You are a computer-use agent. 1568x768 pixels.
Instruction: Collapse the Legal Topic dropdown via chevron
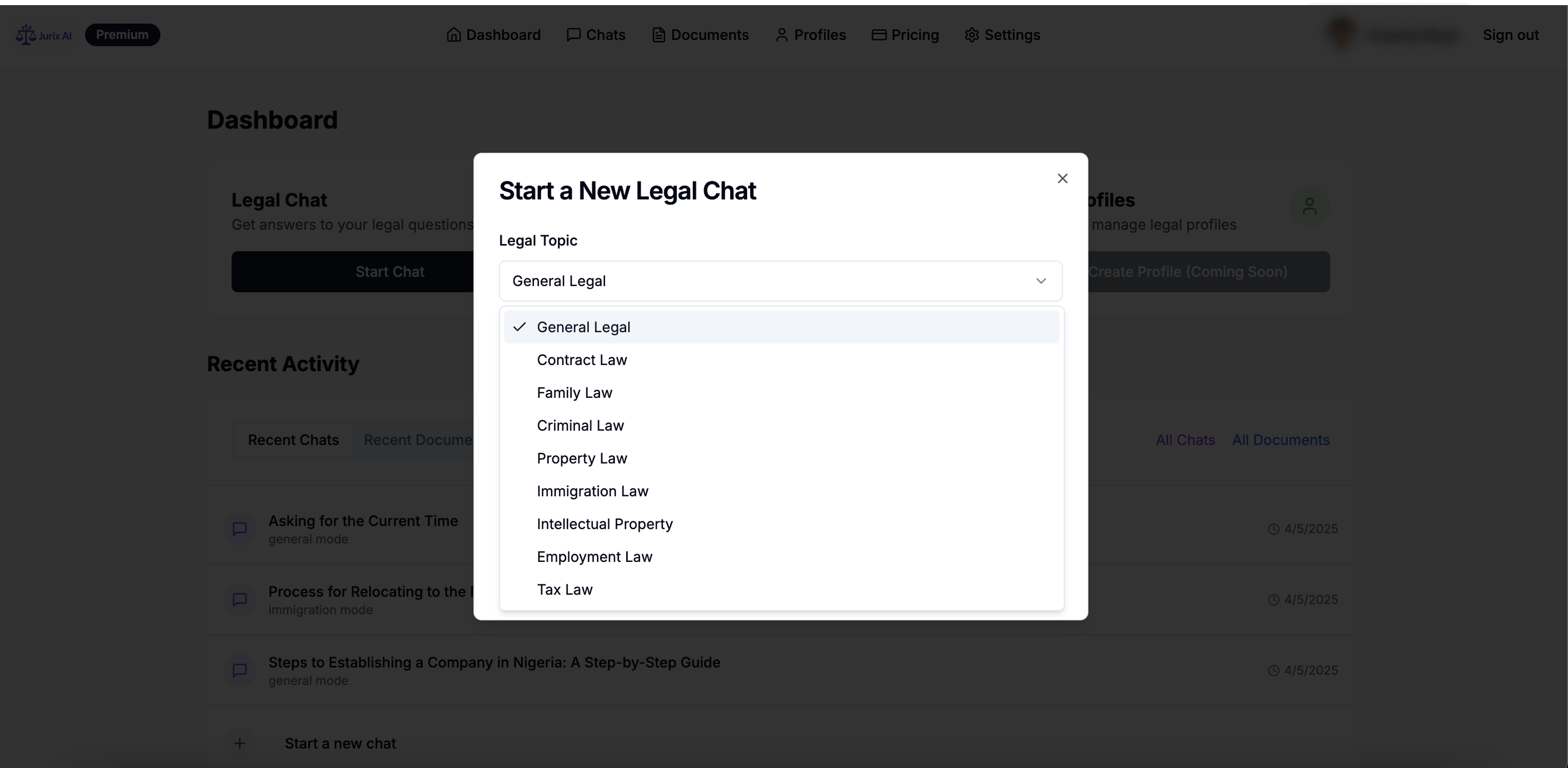1040,281
